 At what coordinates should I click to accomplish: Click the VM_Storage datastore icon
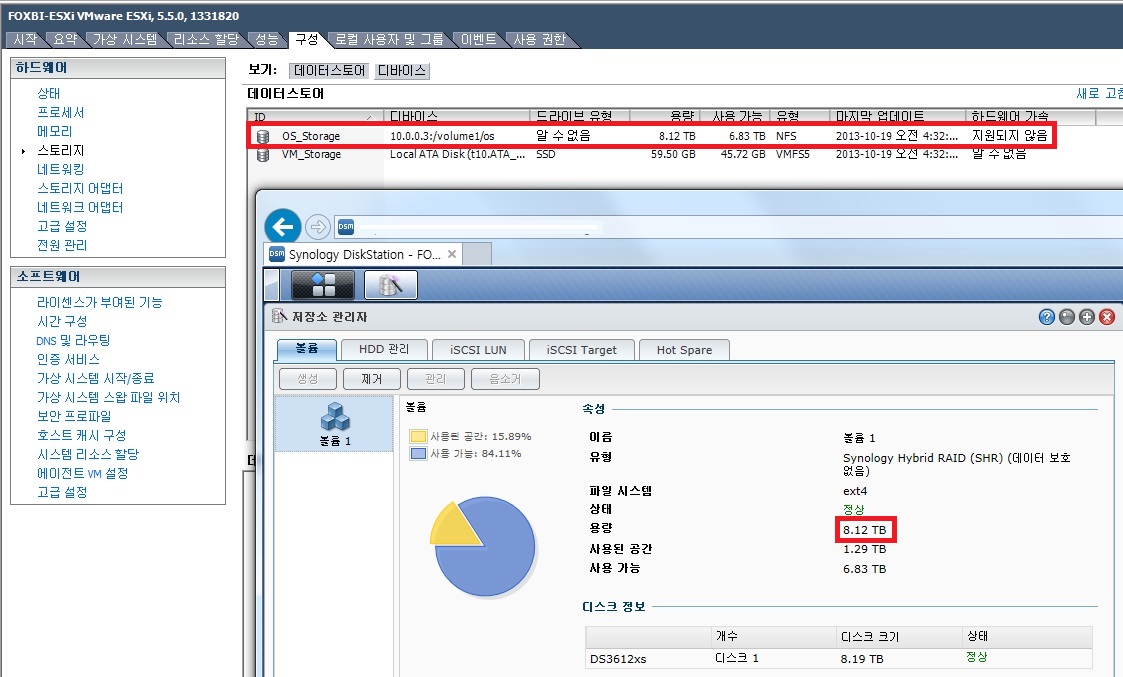click(263, 155)
